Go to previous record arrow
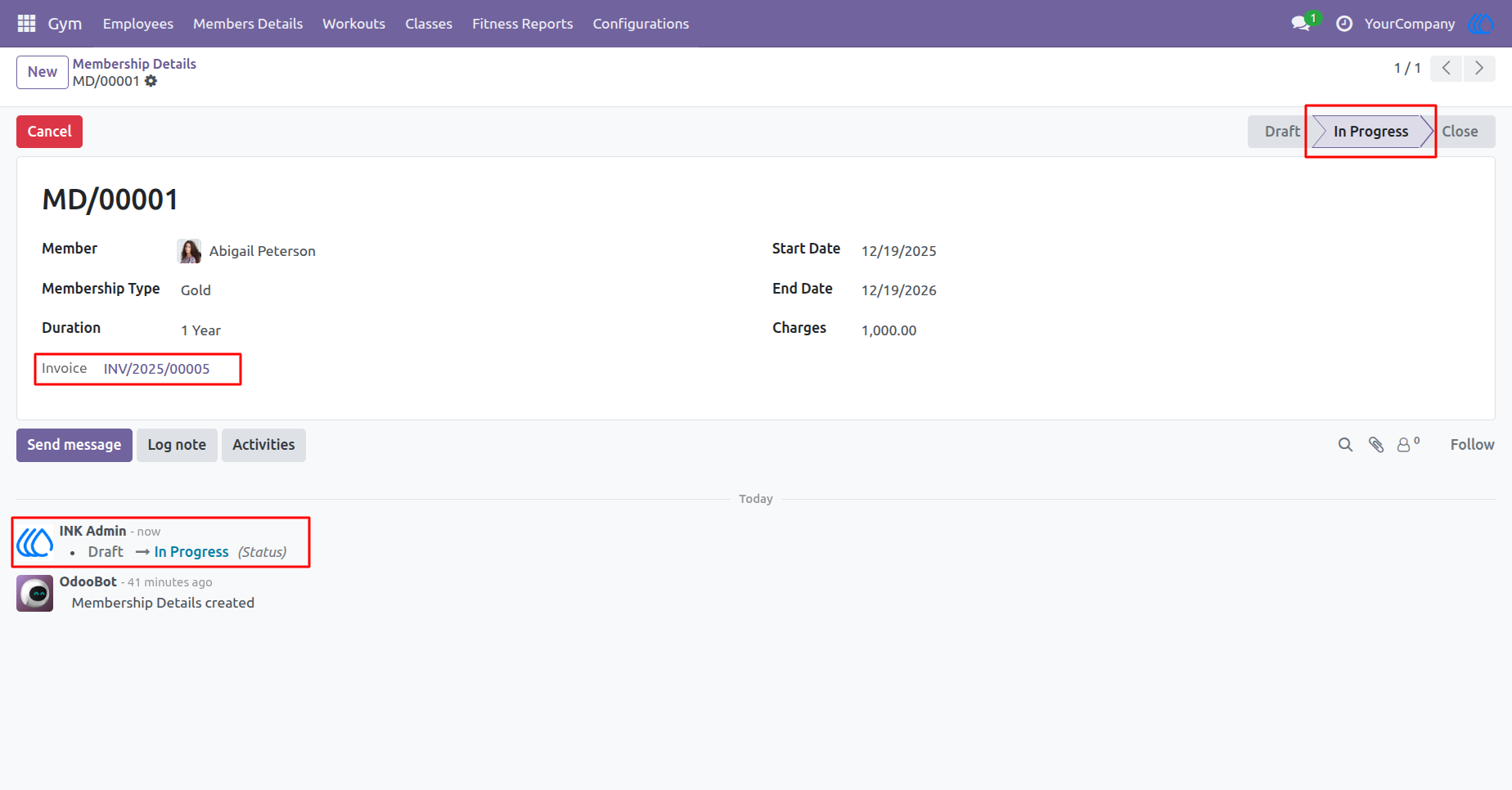Viewport: 1512px width, 790px height. click(1447, 68)
